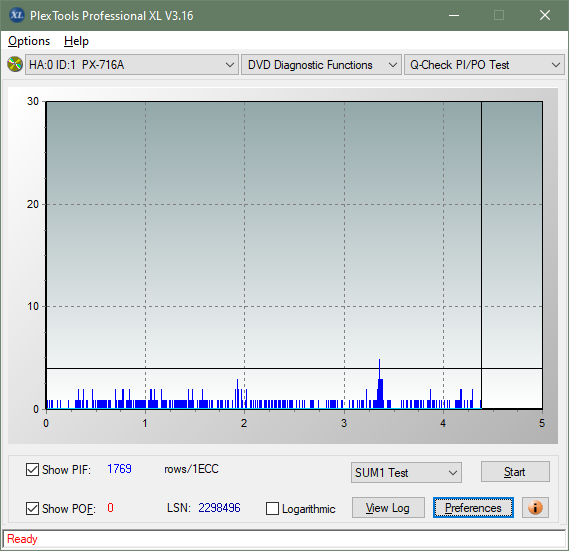Viewport: 569px width, 551px height.
Task: Click the disc drive icon
Action: click(15, 65)
